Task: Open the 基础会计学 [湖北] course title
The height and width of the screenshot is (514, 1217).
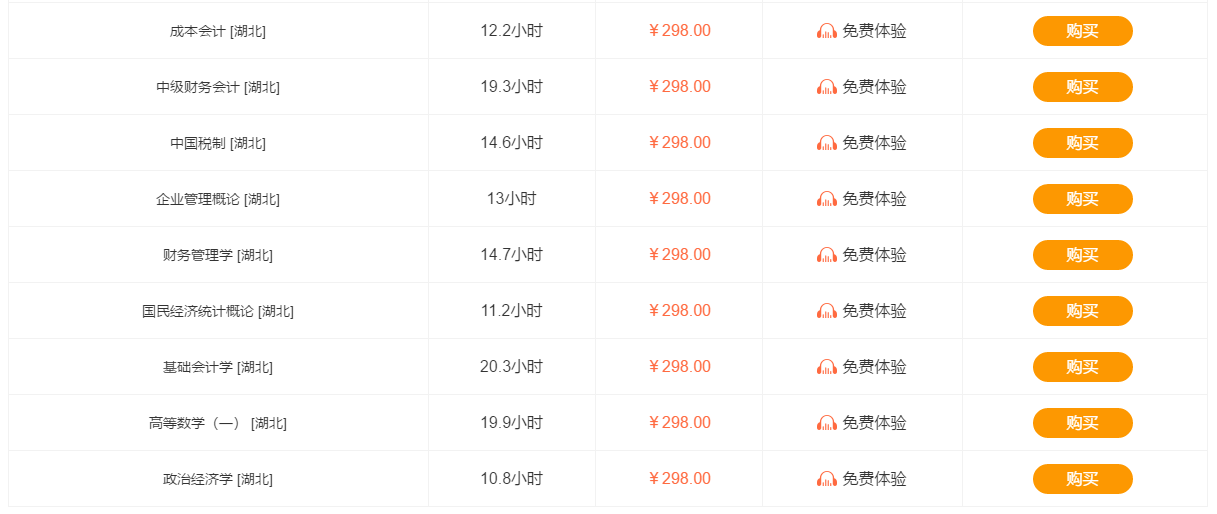Action: [218, 367]
